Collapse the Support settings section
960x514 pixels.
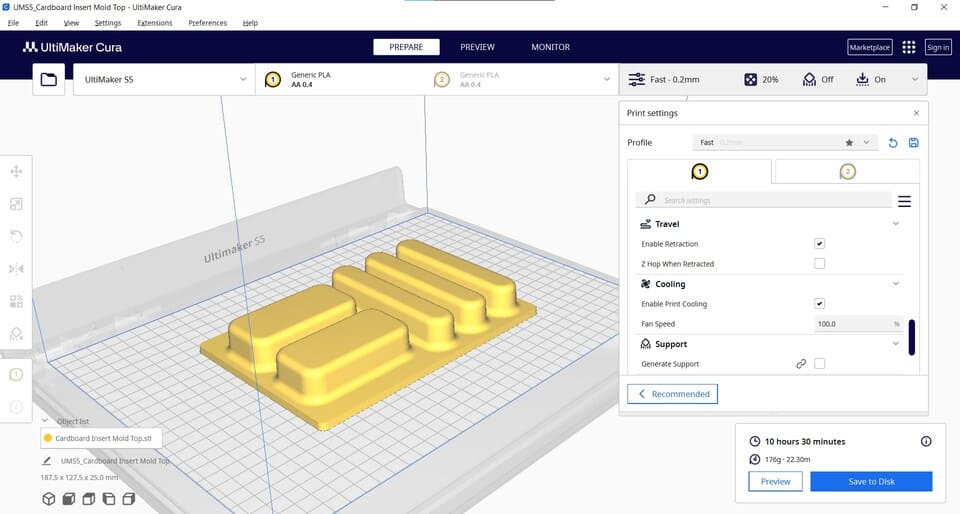896,344
